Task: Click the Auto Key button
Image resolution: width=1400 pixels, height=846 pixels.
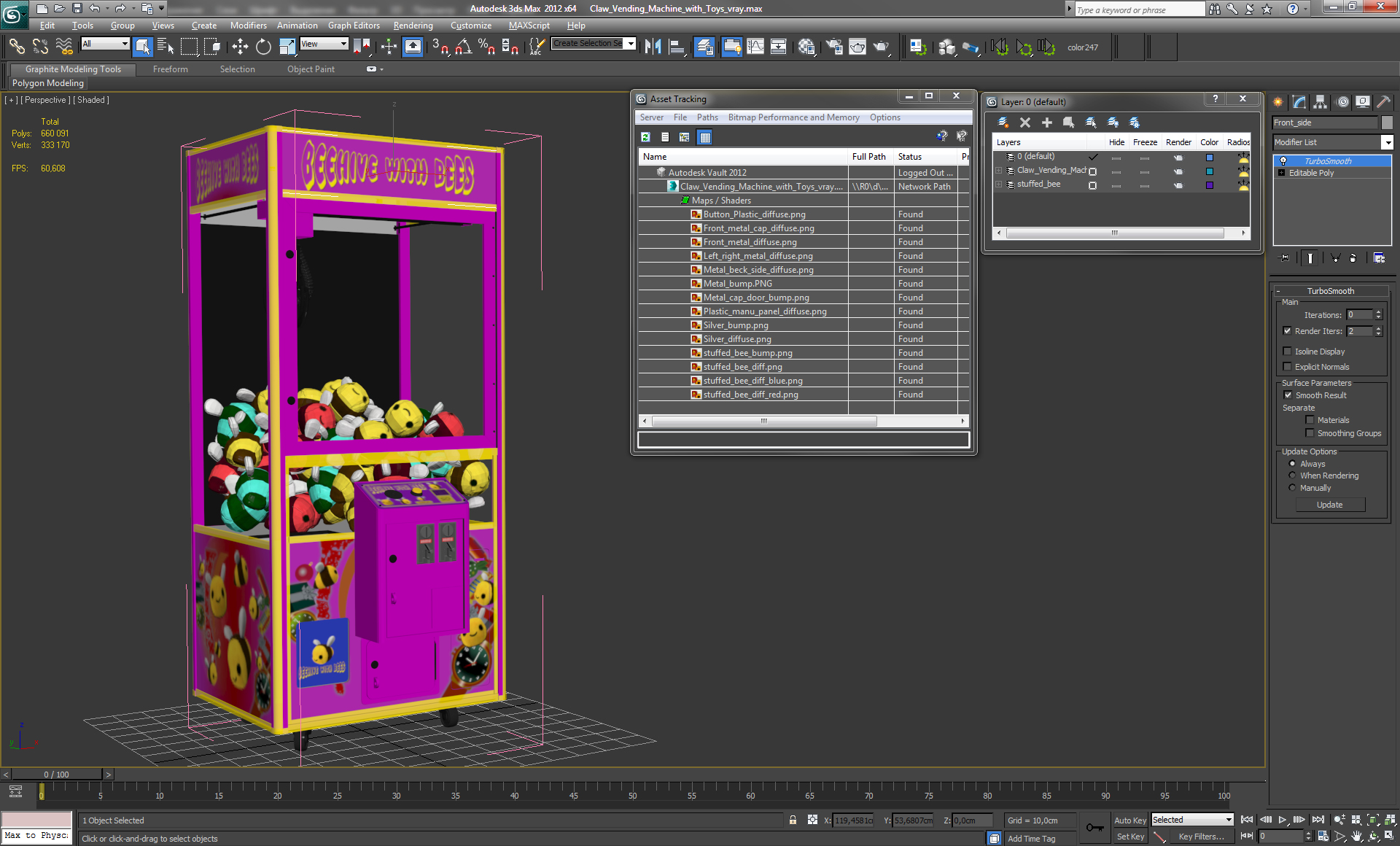Action: [1129, 820]
